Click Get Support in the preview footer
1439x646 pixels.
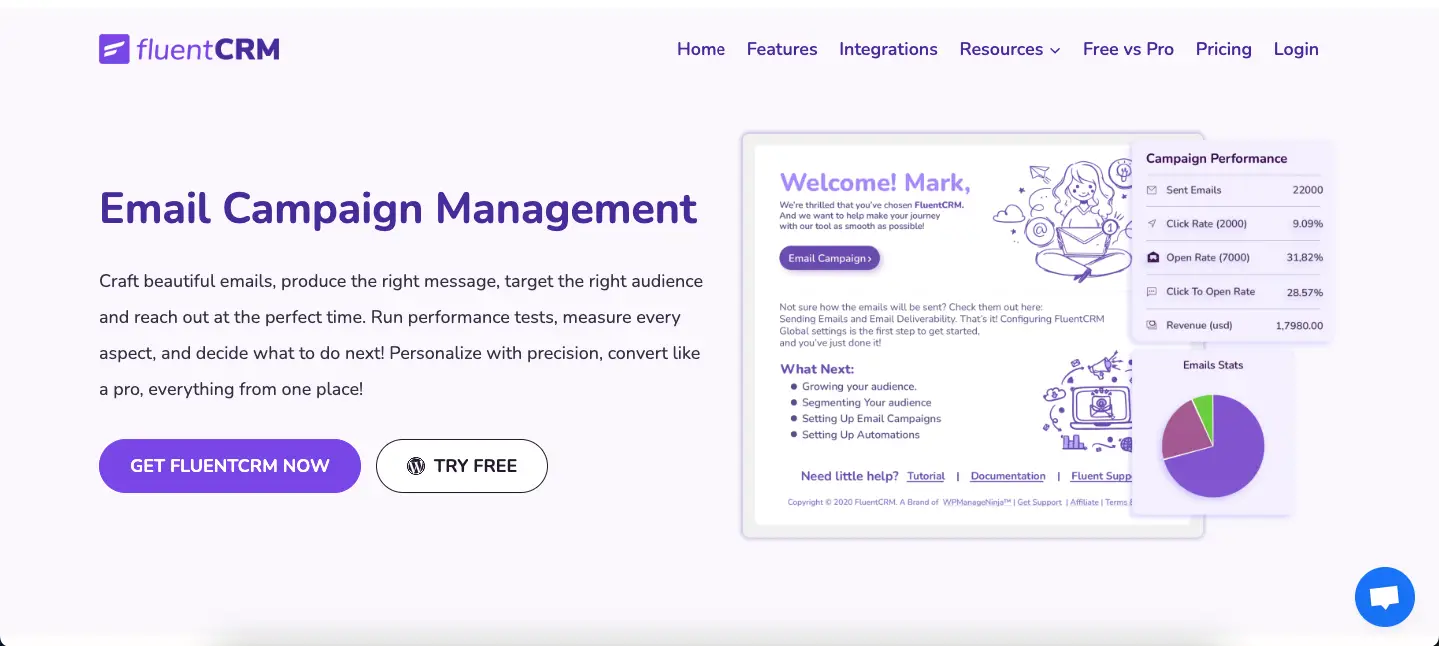1040,502
